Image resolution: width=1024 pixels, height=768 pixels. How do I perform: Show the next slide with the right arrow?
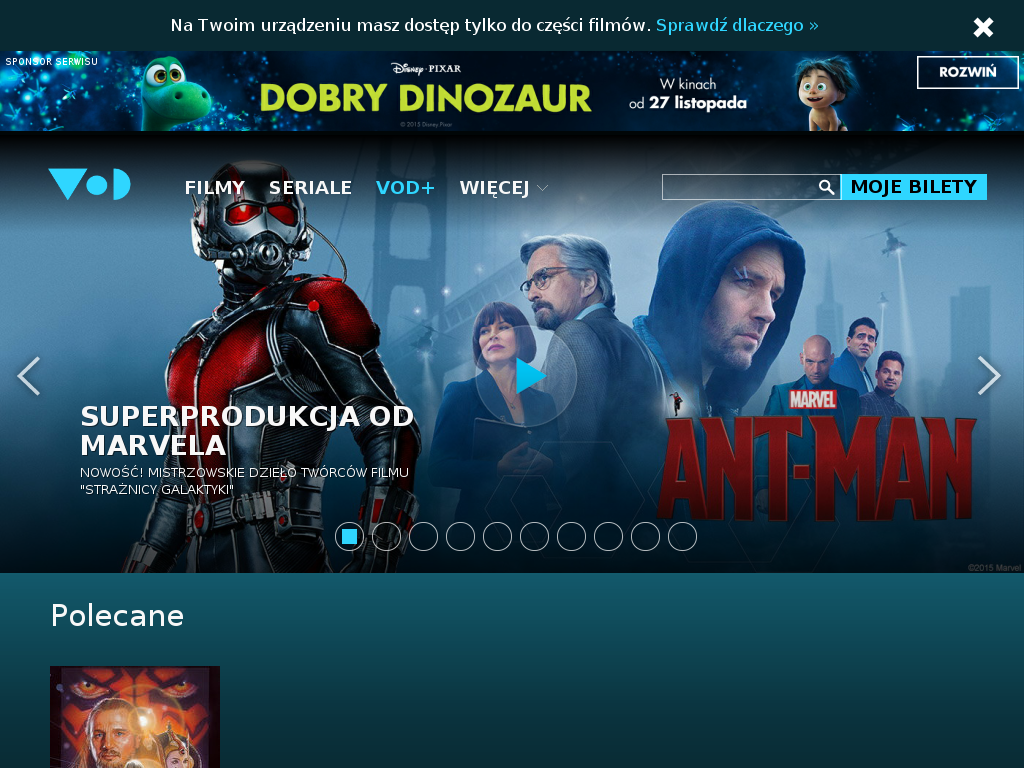(989, 376)
